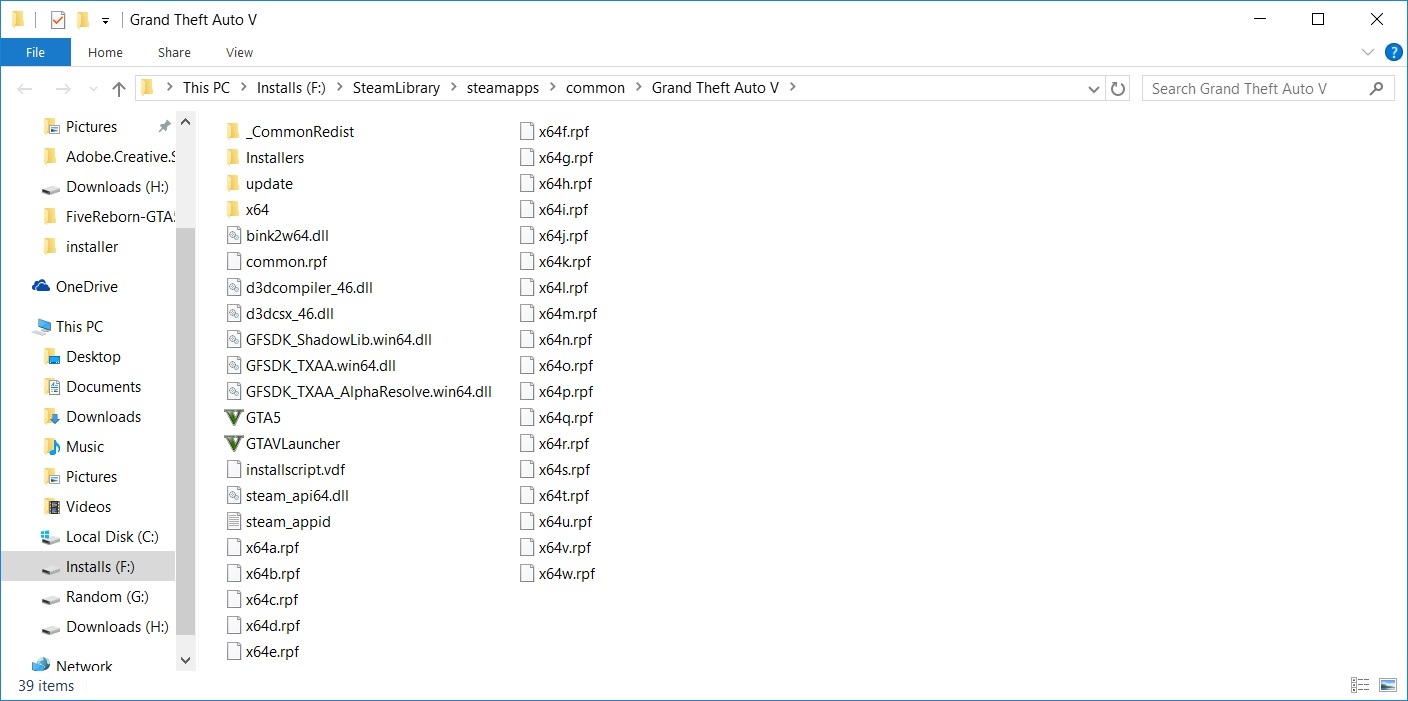Screen dimensions: 1408x701
Task: Click the Properties icon in the title bar
Action: point(58,19)
